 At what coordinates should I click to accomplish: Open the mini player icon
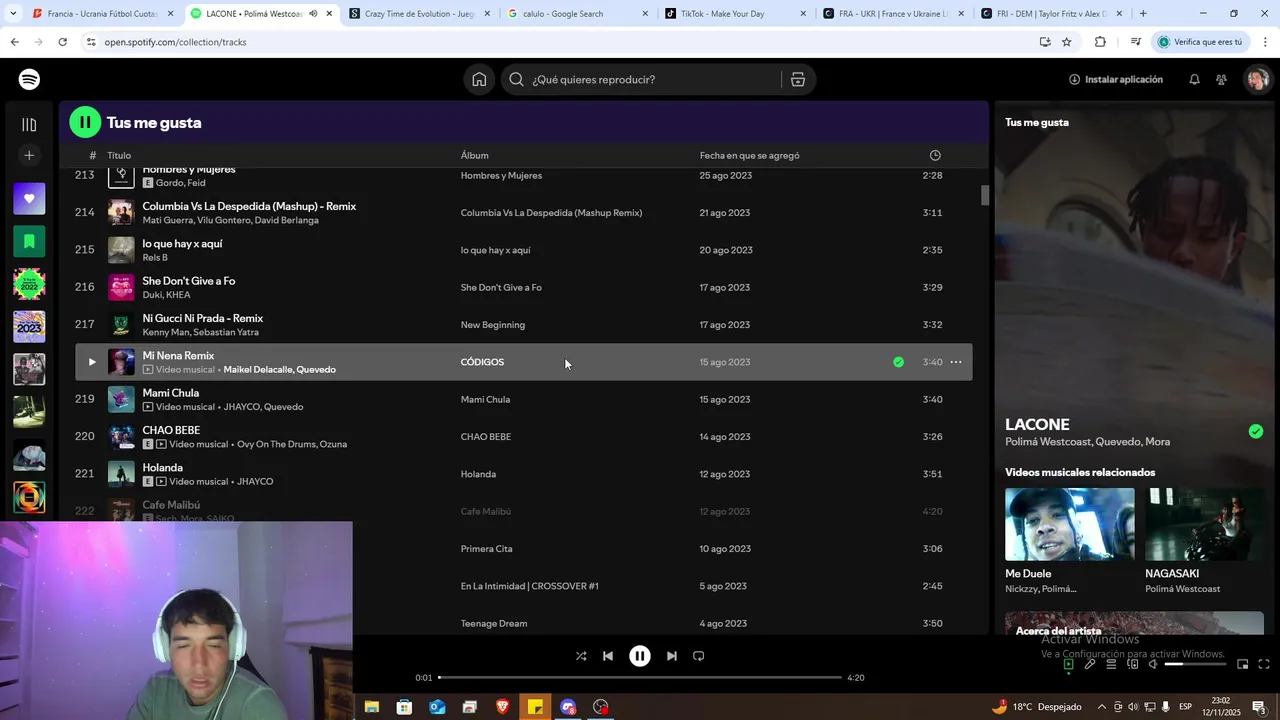tap(1243, 664)
